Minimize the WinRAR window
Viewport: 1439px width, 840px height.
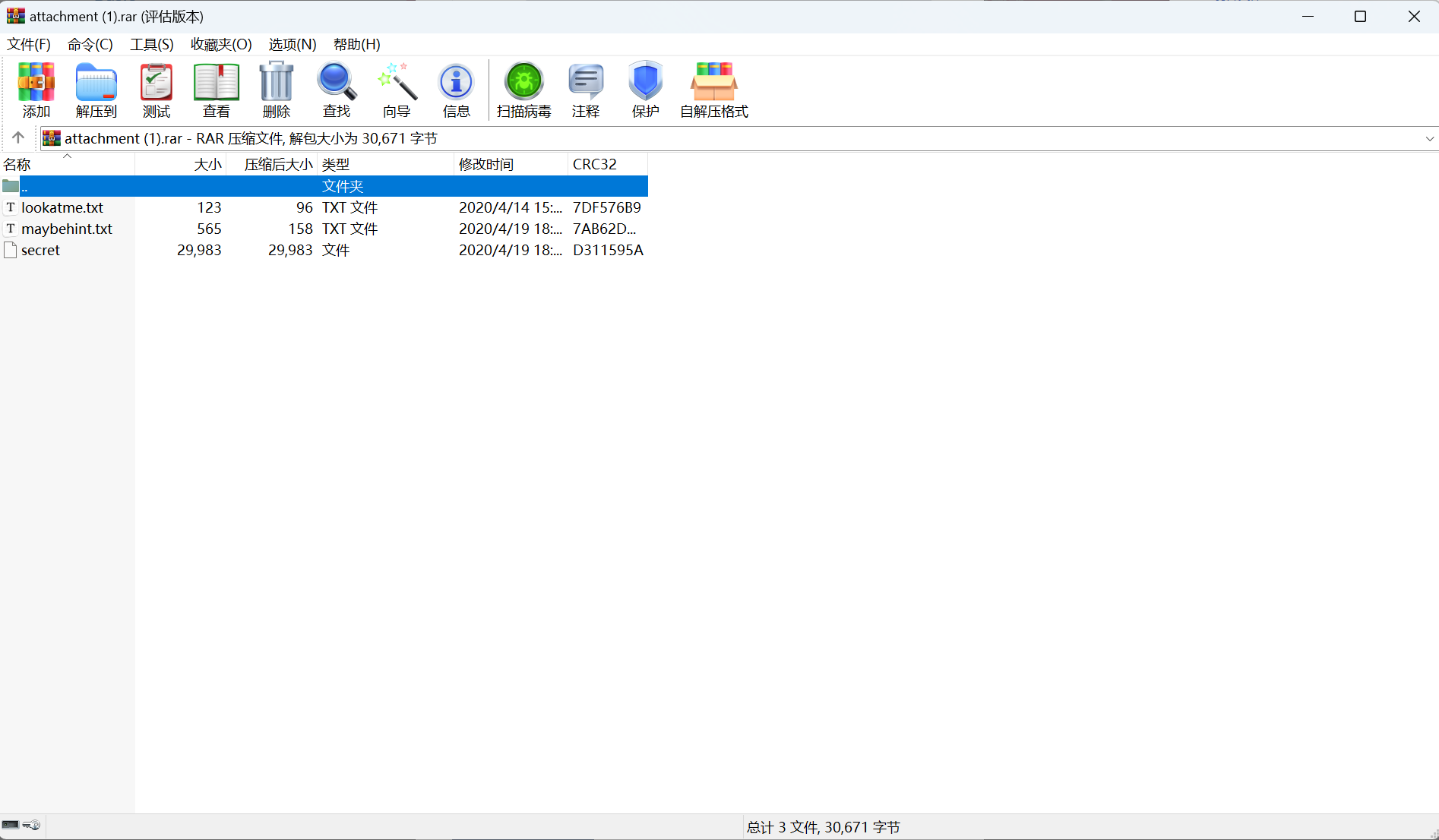1308,16
